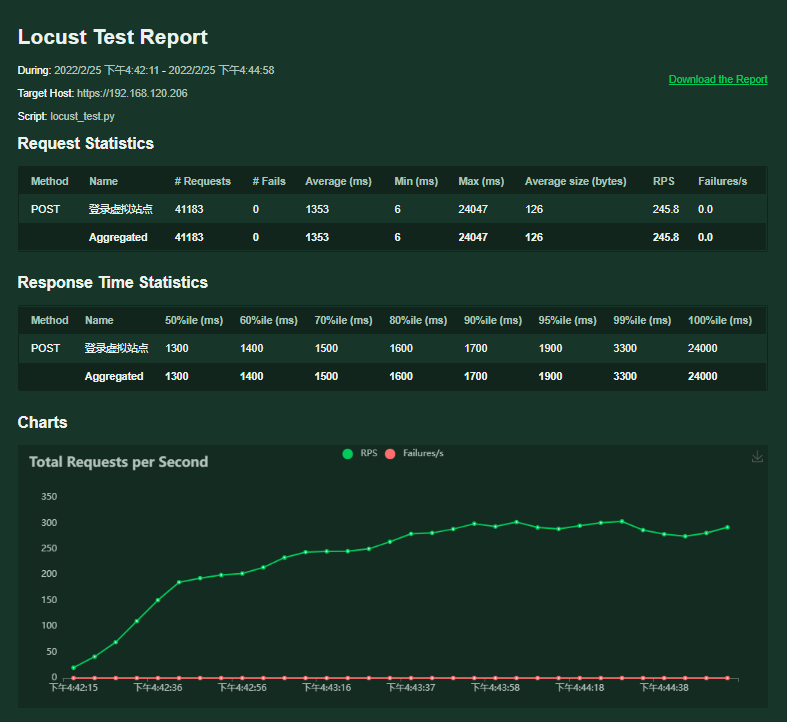
Task: Click the 1353 average value in Aggregated row
Action: click(x=317, y=237)
